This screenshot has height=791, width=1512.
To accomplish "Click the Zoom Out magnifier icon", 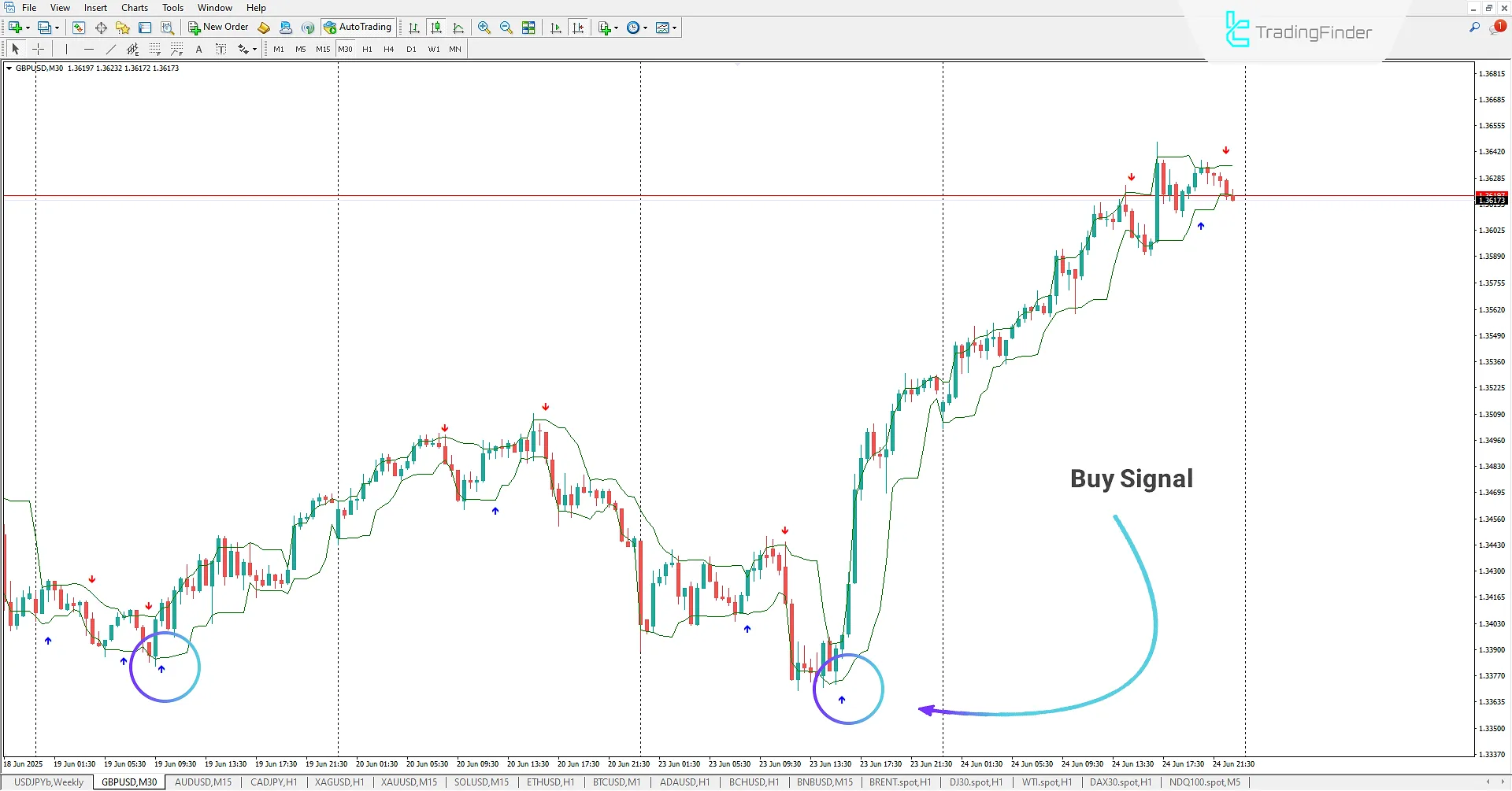I will [506, 28].
